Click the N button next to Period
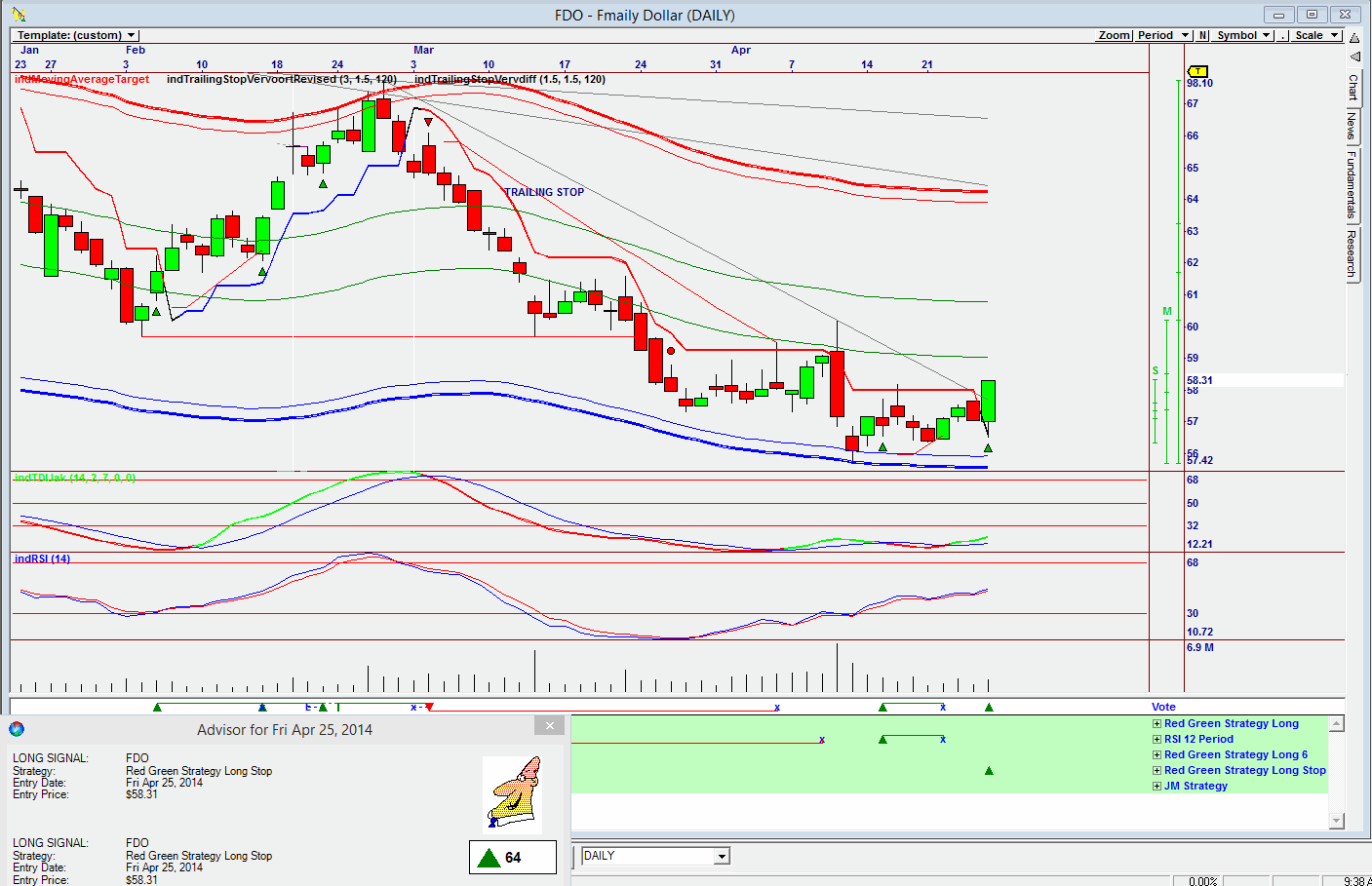Viewport: 1372px width, 886px height. 1202,35
